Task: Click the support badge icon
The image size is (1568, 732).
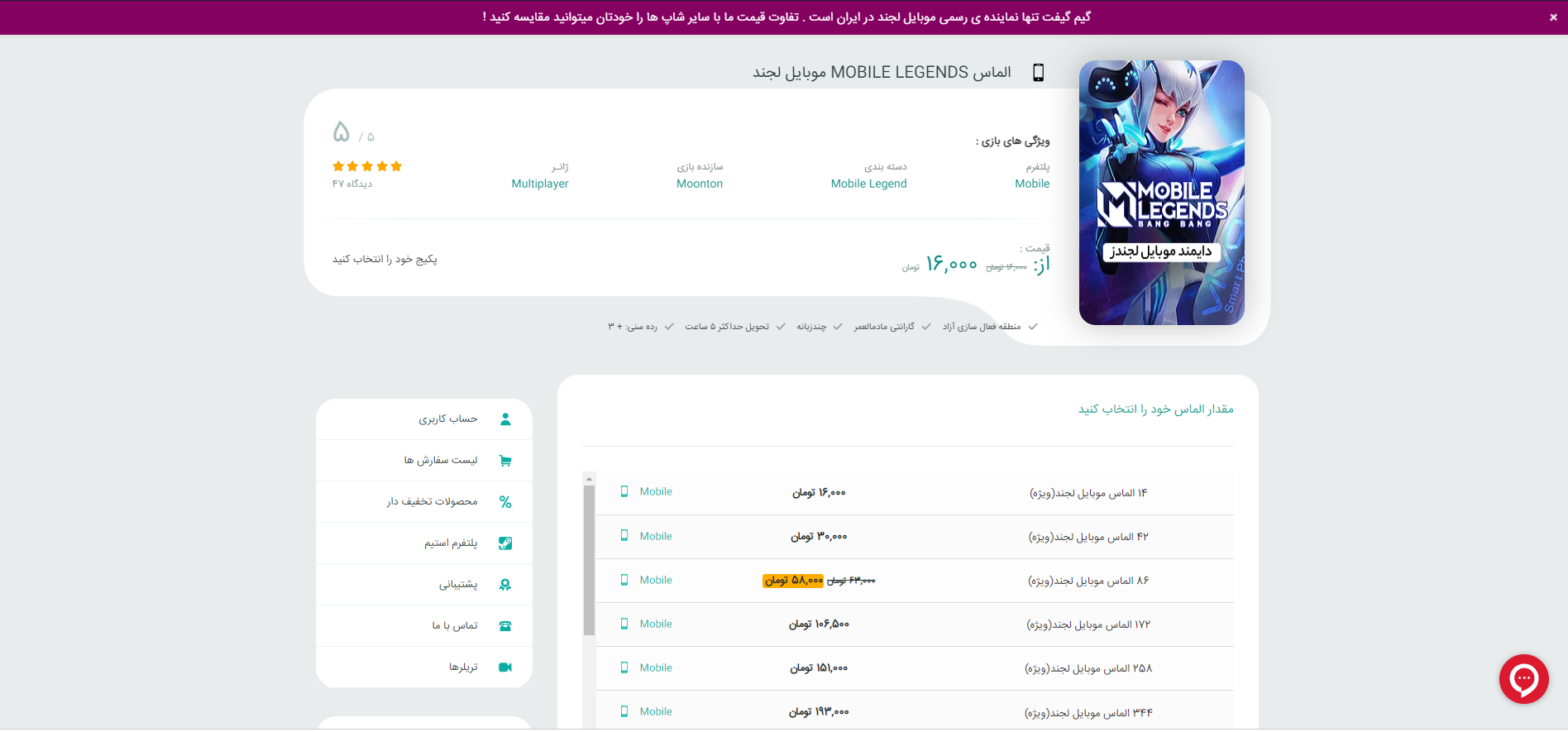Action: pyautogui.click(x=505, y=585)
